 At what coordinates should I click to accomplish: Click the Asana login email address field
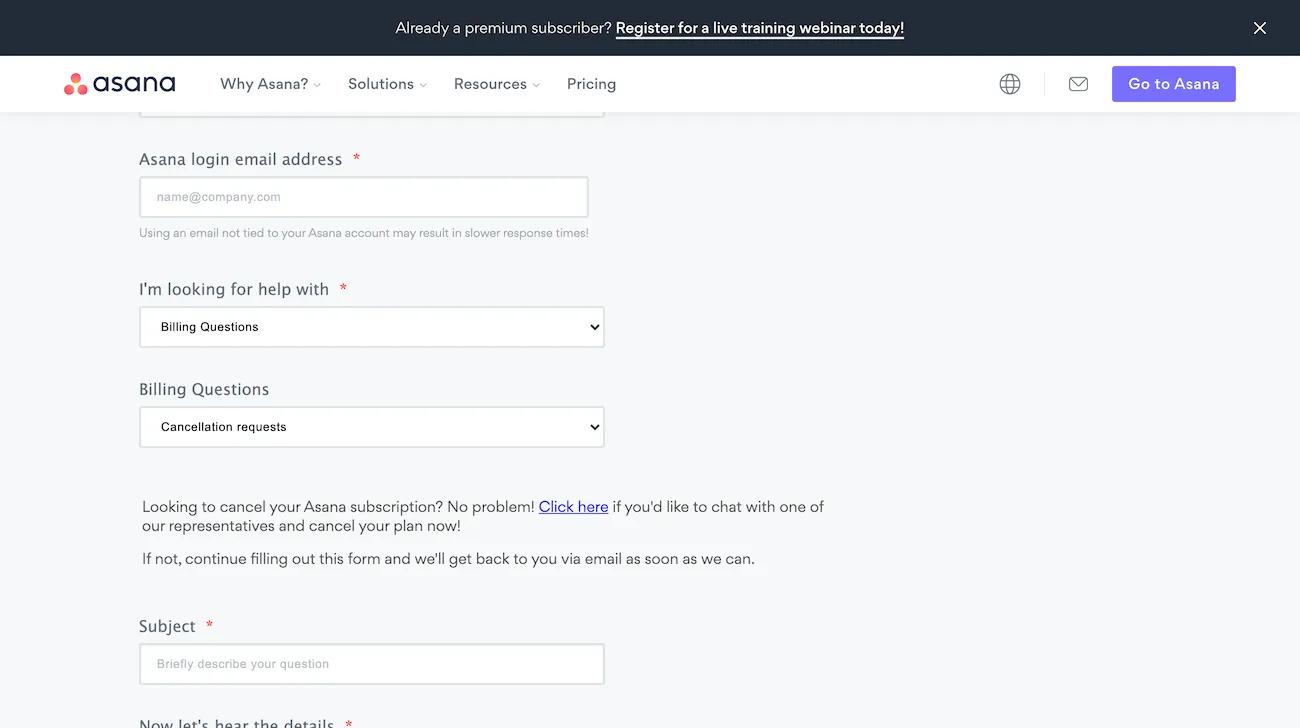click(x=364, y=195)
